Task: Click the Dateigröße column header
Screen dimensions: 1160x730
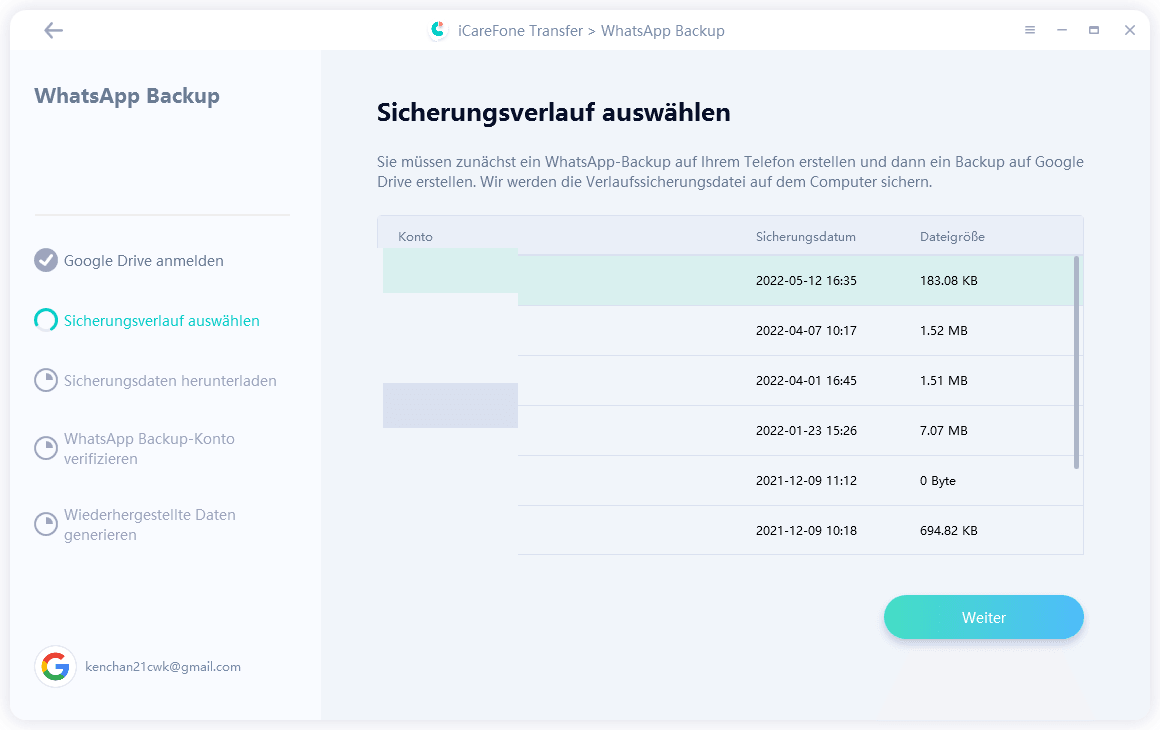Action: 952,237
